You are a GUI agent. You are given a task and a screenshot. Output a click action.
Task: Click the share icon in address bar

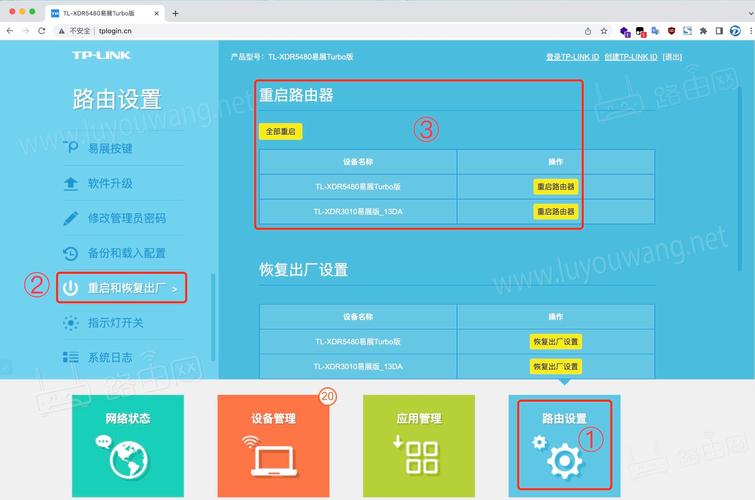[588, 31]
